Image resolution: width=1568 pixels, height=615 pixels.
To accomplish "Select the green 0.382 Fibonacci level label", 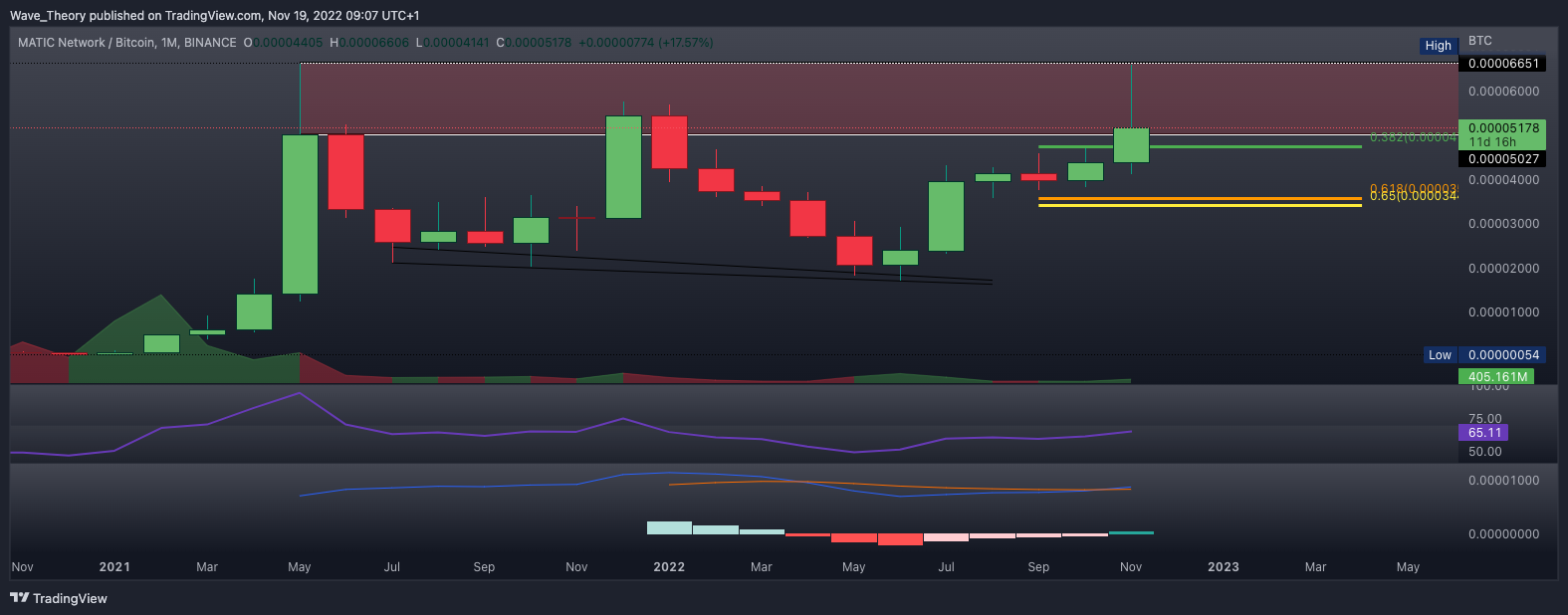I will pos(1413,137).
